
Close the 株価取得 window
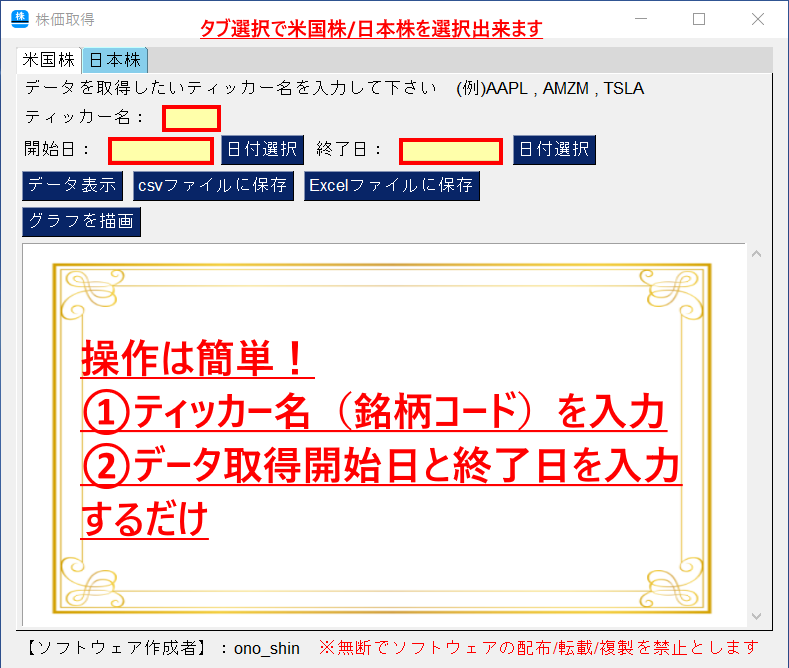(x=758, y=19)
